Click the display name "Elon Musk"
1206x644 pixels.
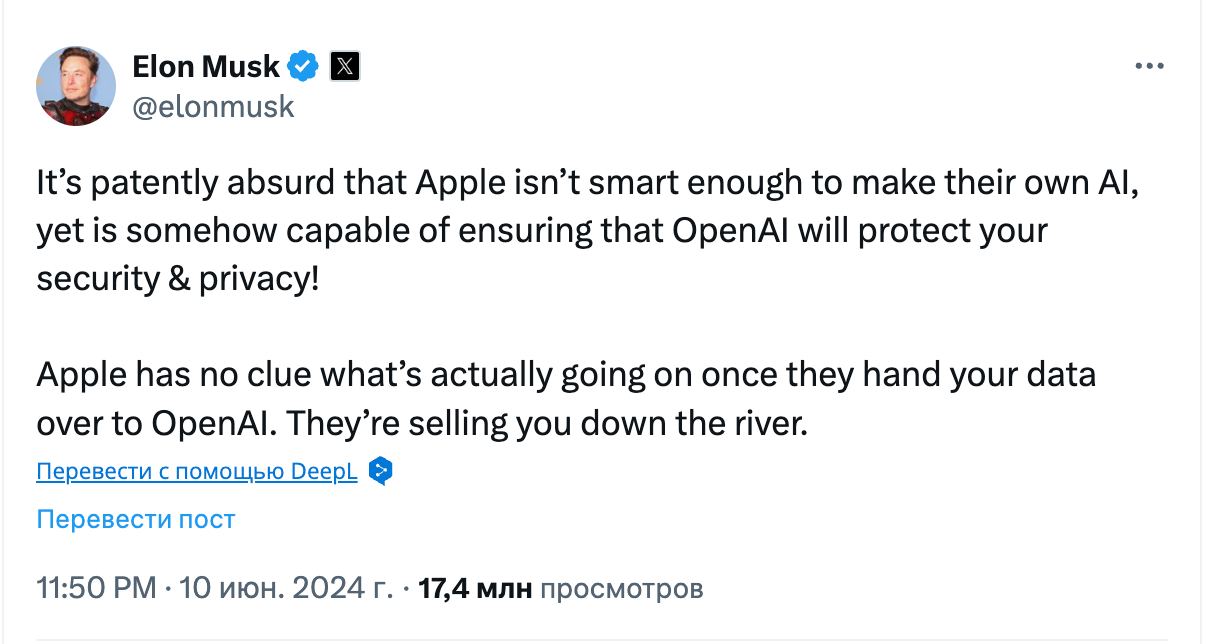(206, 67)
